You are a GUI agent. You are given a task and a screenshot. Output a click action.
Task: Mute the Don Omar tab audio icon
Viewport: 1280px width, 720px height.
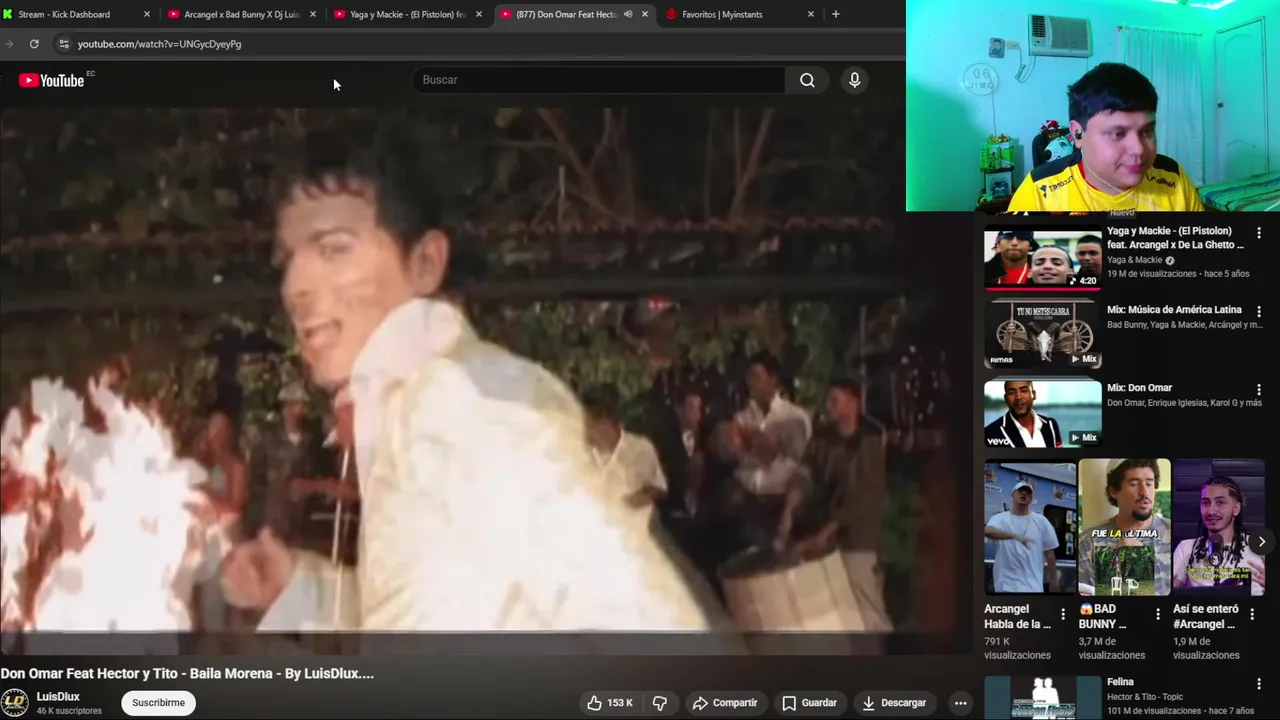tap(628, 14)
